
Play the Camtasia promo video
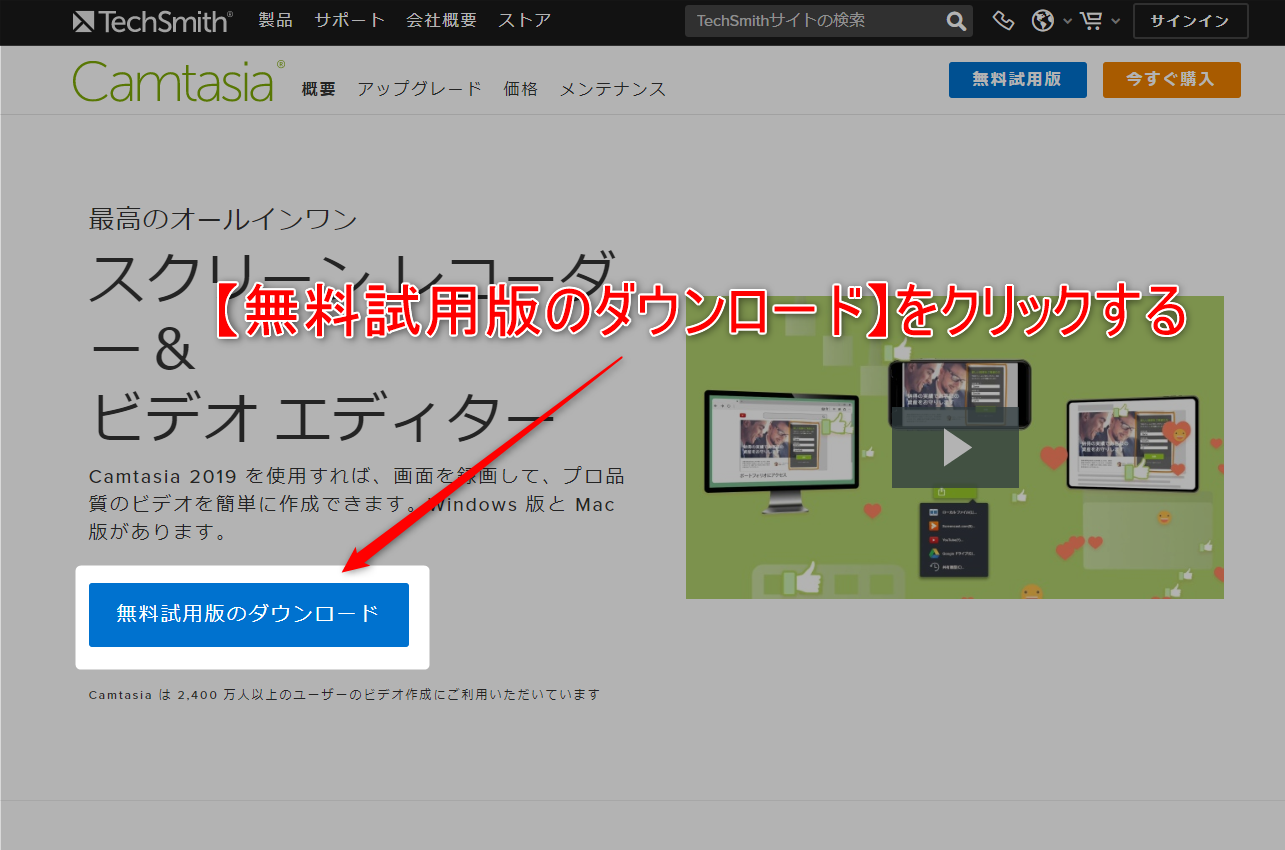pyautogui.click(x=956, y=447)
